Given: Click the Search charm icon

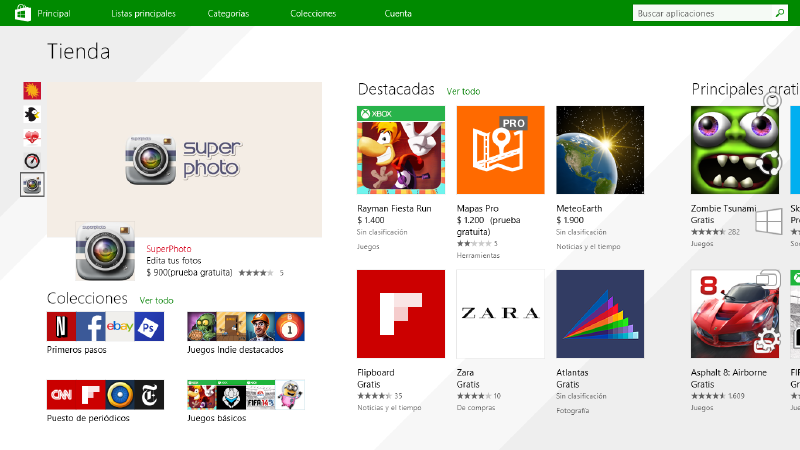Looking at the screenshot, I should [769, 103].
